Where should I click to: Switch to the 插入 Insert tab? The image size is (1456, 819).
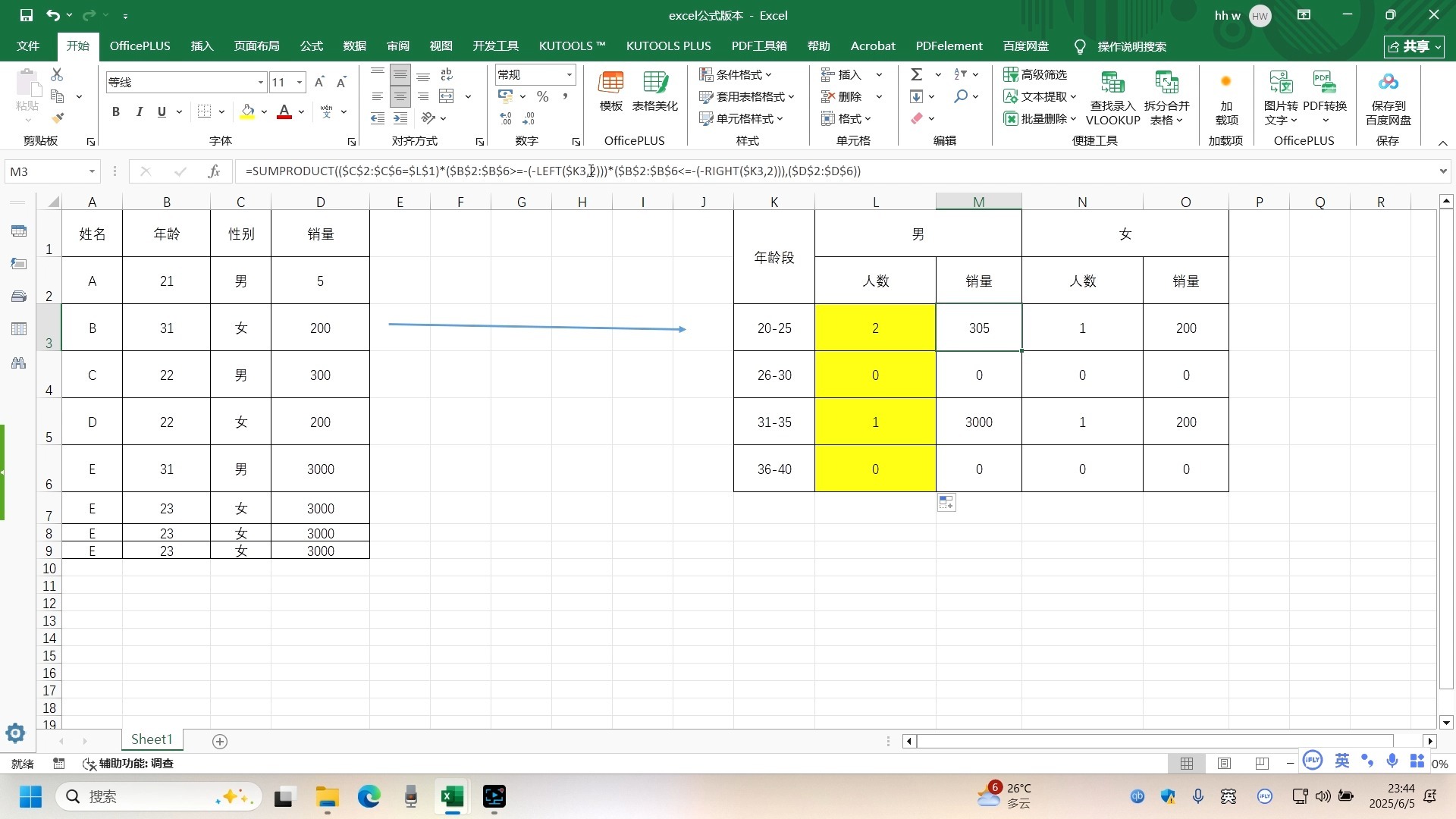[202, 46]
